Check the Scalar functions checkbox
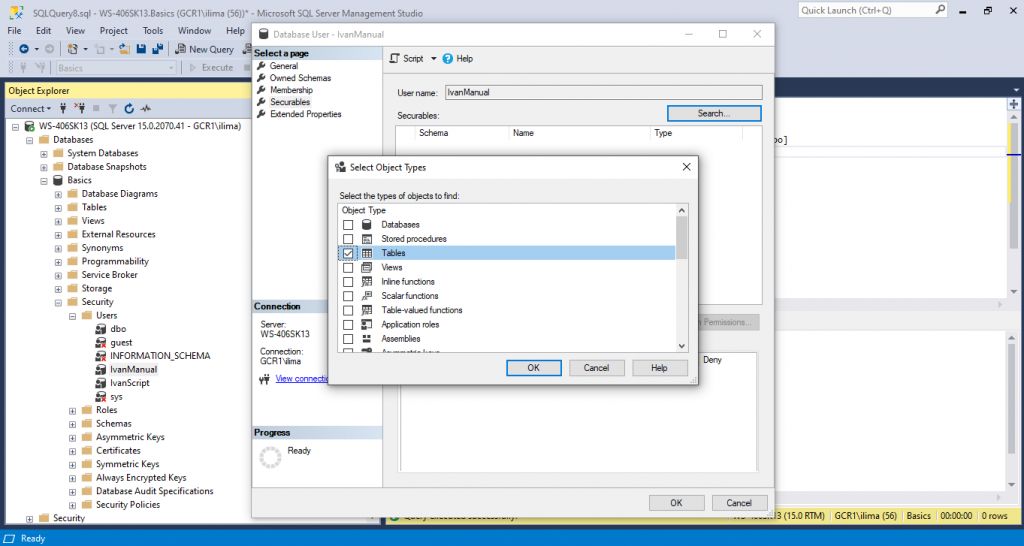Screen dimensions: 1024x546 (x=348, y=297)
